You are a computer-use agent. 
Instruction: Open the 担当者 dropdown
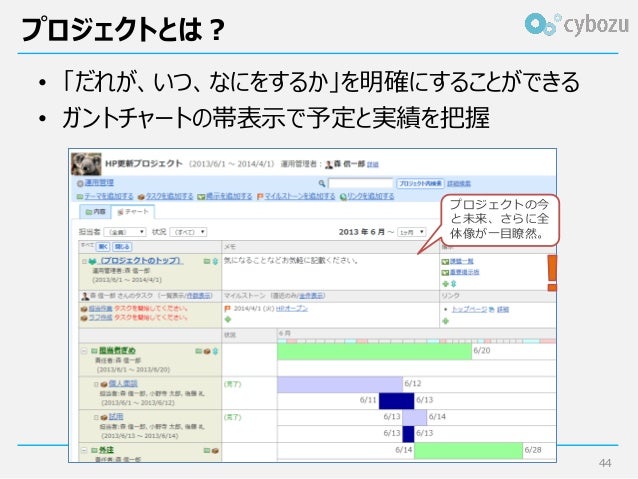[x=125, y=232]
